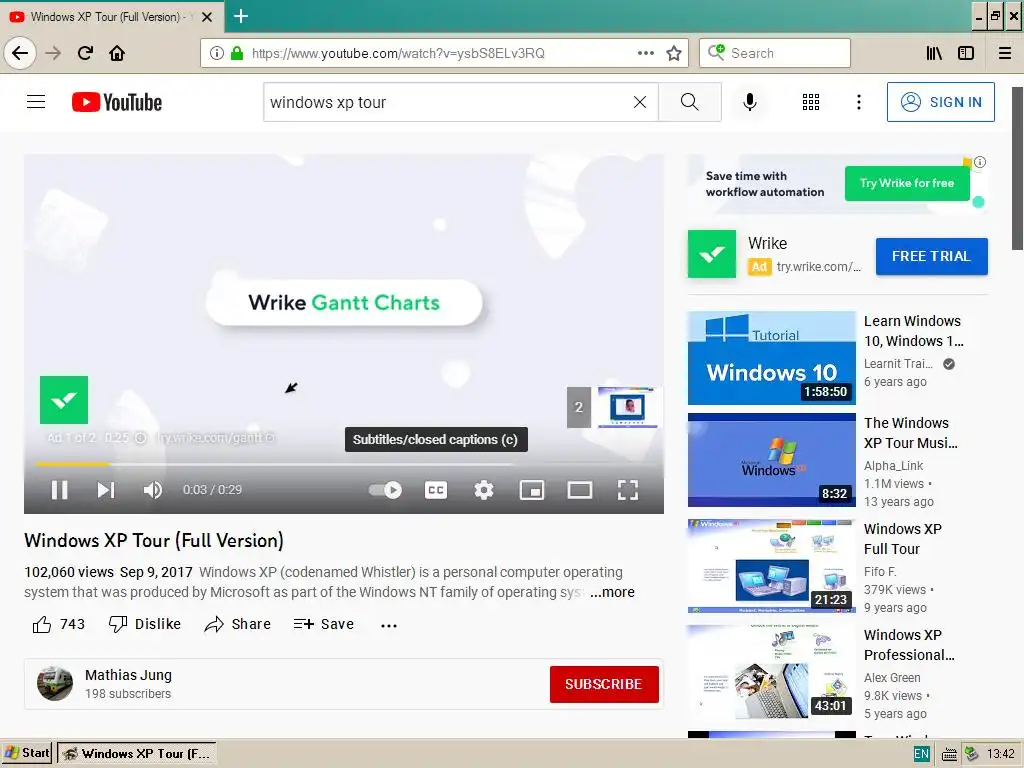Viewport: 1024px width, 768px height.
Task: Close the Windows XP Tour tab
Action: click(207, 17)
